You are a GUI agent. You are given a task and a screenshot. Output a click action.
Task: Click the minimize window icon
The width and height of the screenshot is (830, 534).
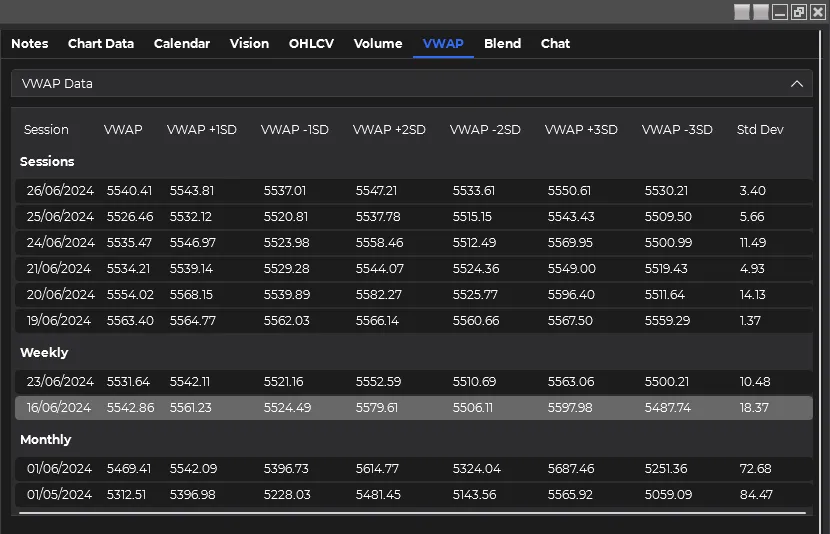780,12
